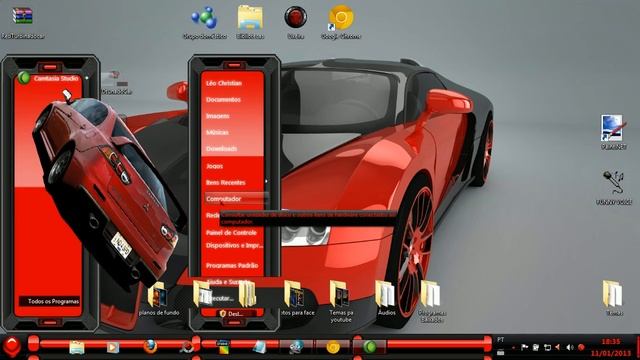Open the round red button desktop icon
Screen dimensions: 640x360
click(296, 17)
